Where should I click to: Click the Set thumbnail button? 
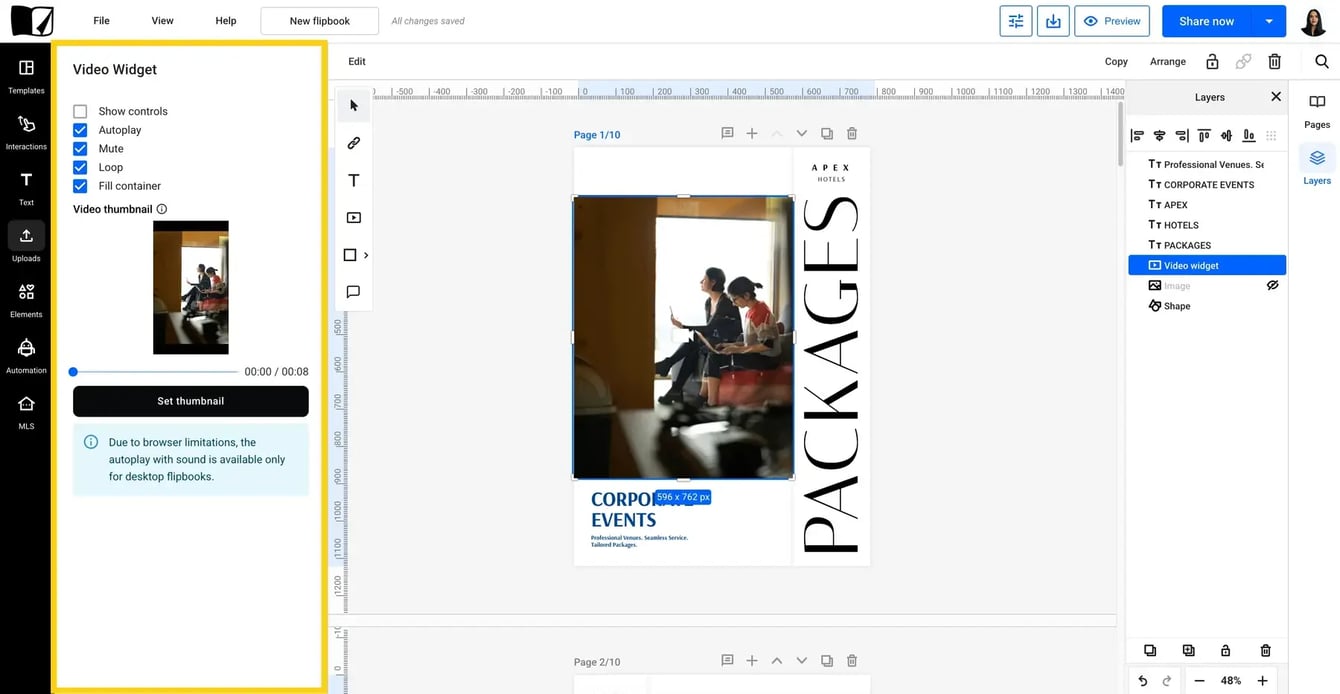click(x=191, y=401)
